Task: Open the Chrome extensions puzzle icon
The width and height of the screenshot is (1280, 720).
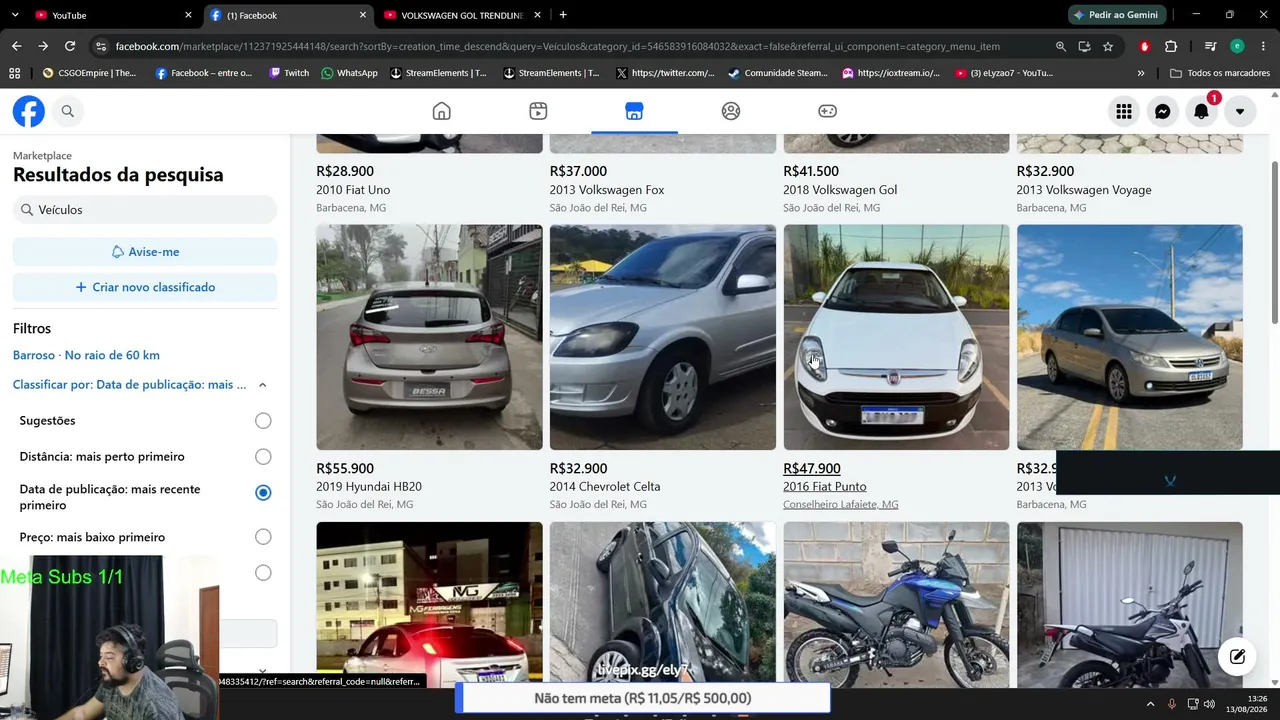Action: coord(1171,46)
